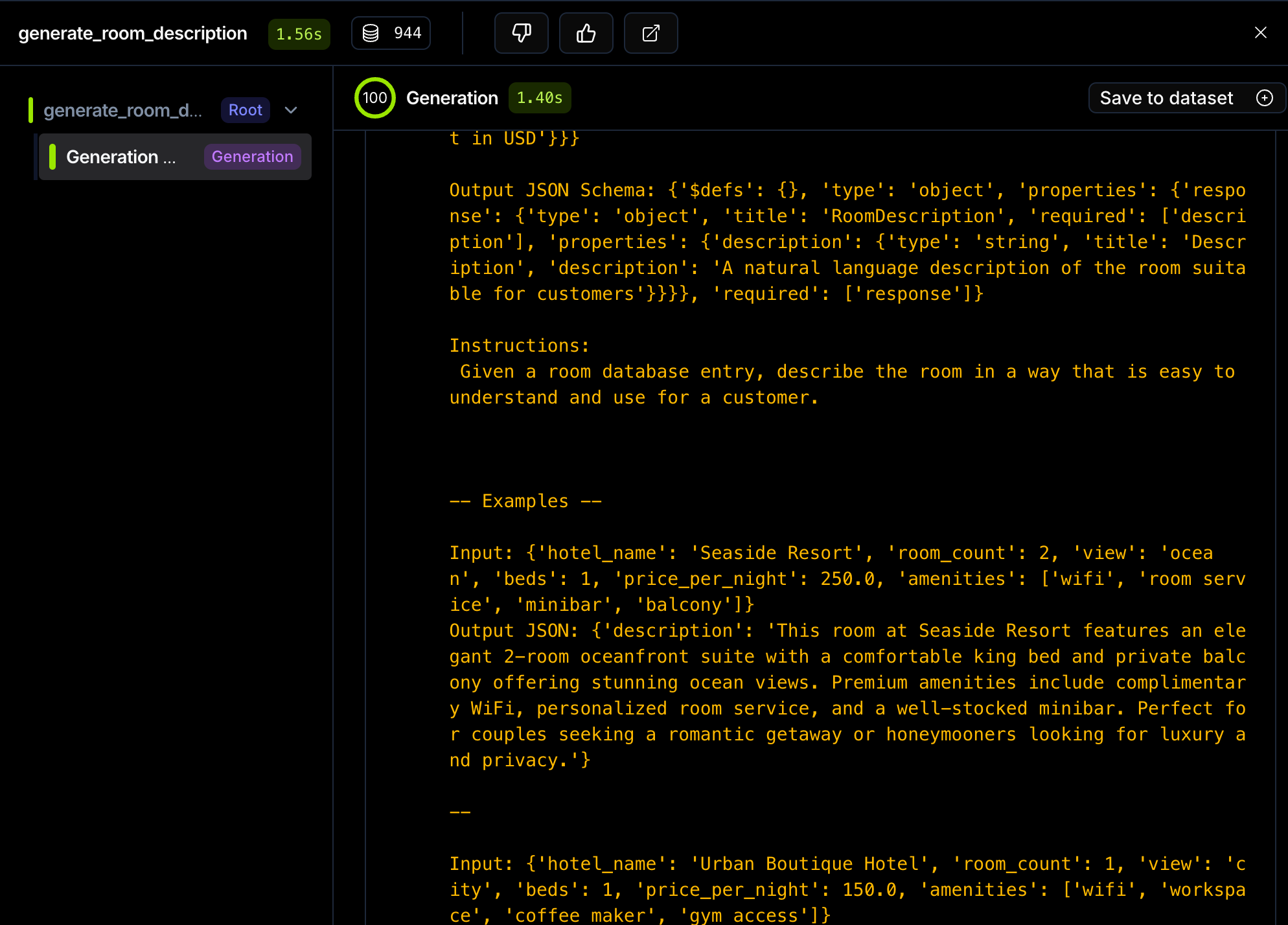
Task: Click the Generation heading text
Action: [x=452, y=98]
